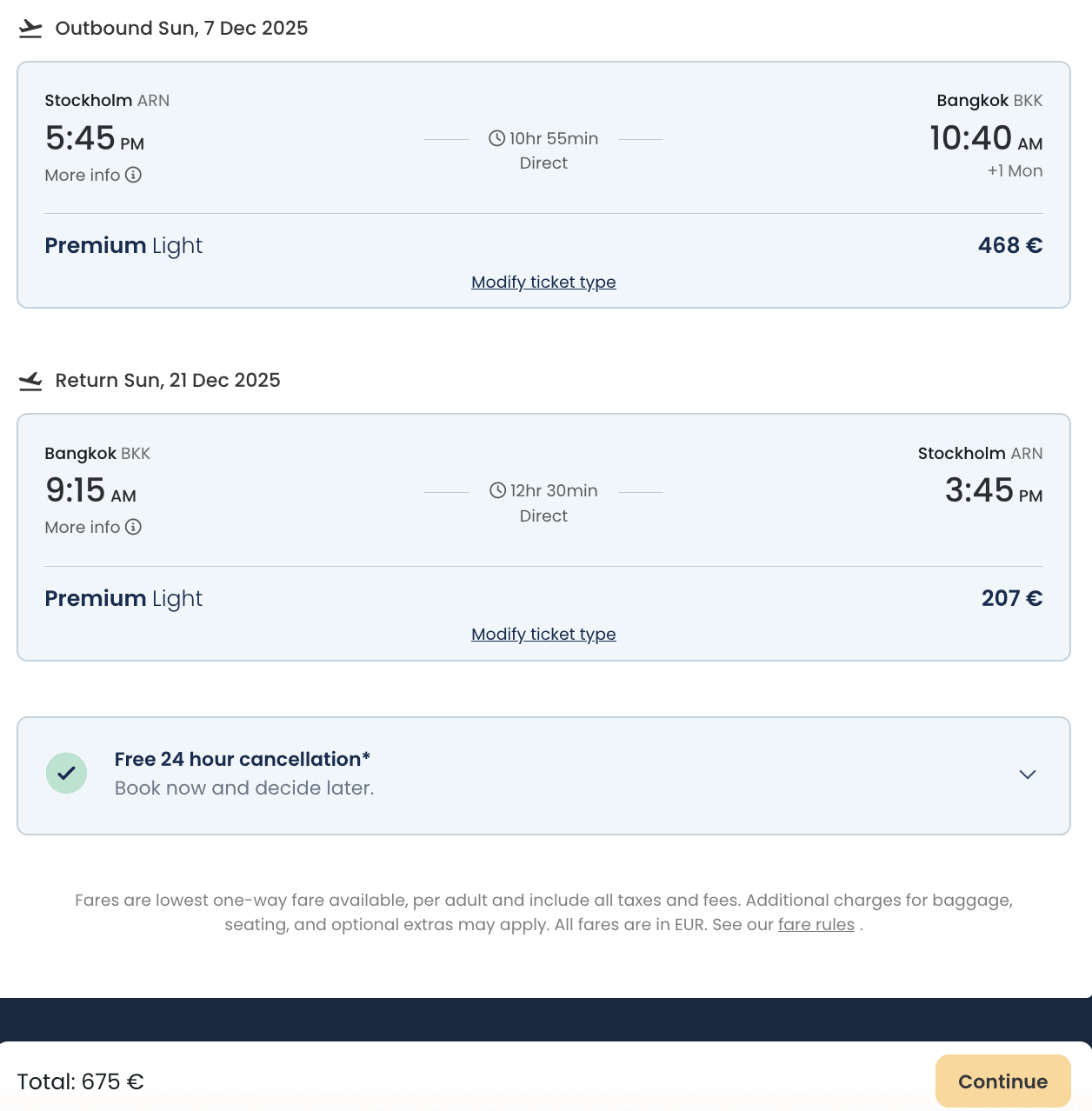
Task: Click the outbound More info text
Action: [83, 175]
